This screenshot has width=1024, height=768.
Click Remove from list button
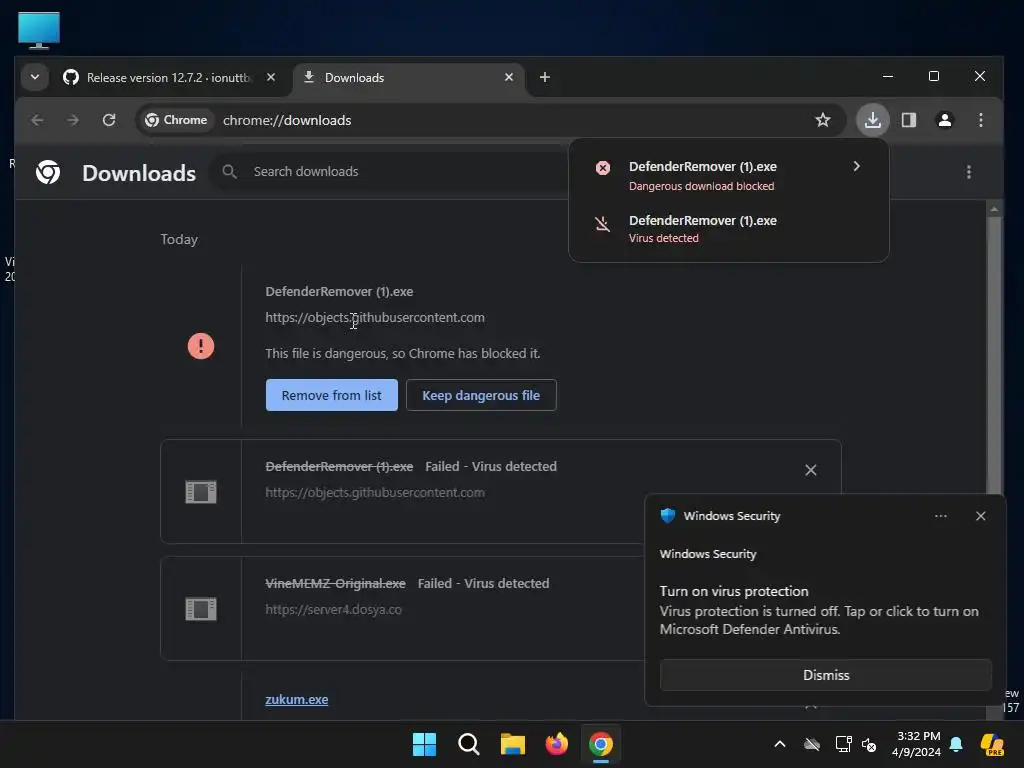coord(332,395)
